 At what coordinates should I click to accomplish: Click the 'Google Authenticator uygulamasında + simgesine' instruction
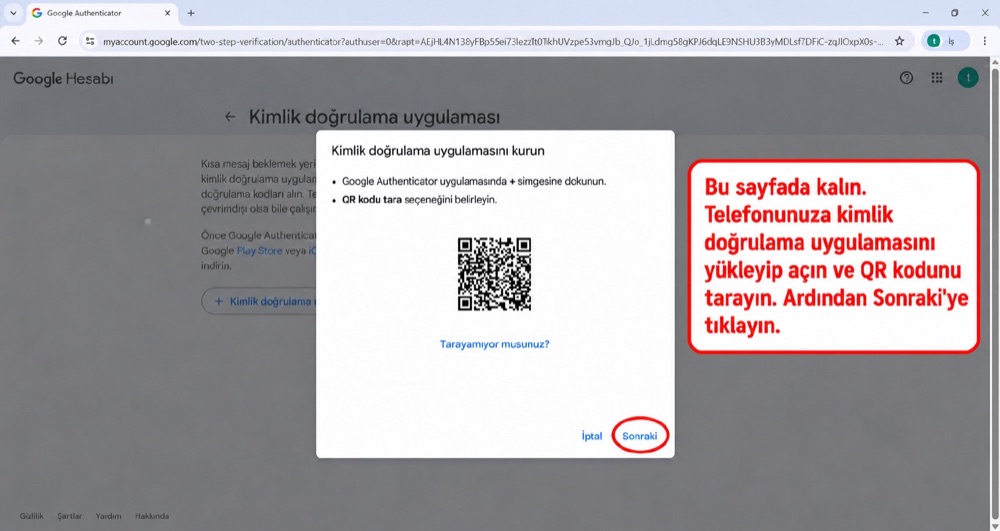pyautogui.click(x=474, y=181)
